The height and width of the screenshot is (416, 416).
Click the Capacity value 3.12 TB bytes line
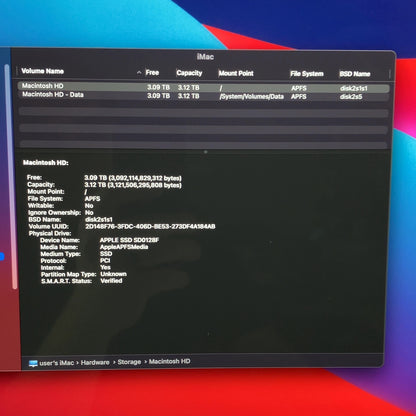133,185
